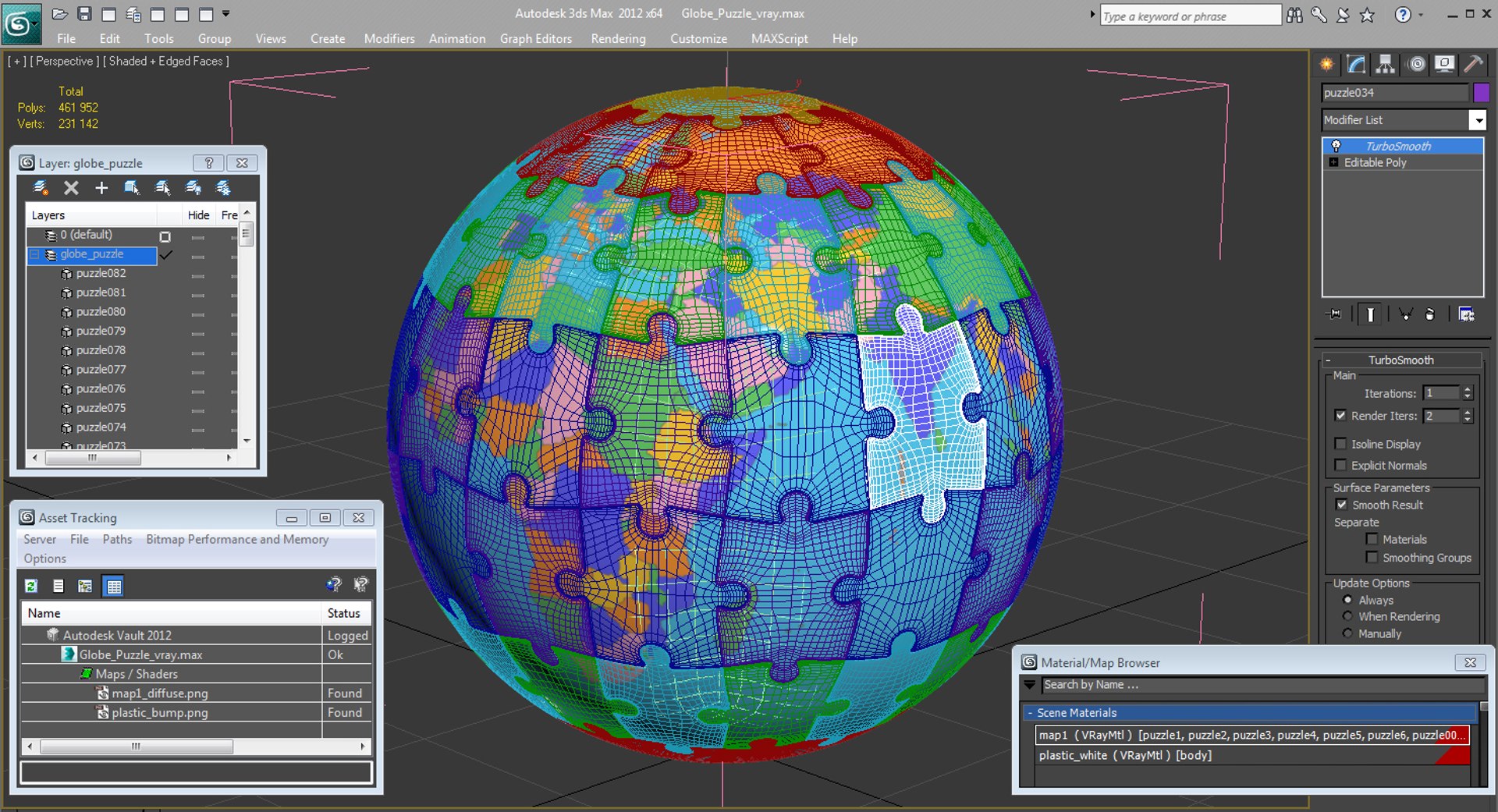Screen dimensions: 1498x812
Task: Click Freeze/Unfreeze All Layers icon
Action: coord(223,188)
